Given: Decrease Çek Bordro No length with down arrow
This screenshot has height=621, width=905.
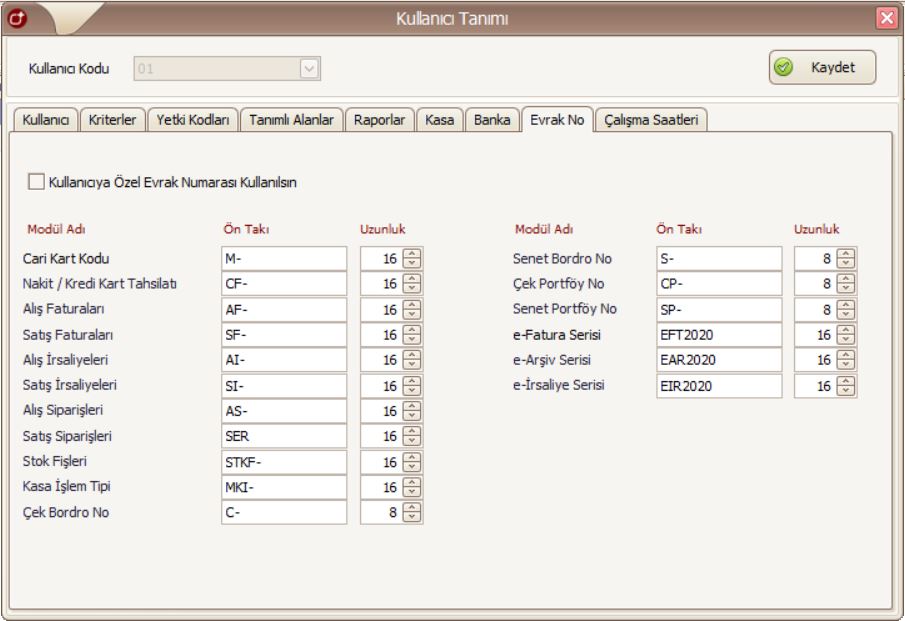Looking at the screenshot, I should (x=413, y=518).
